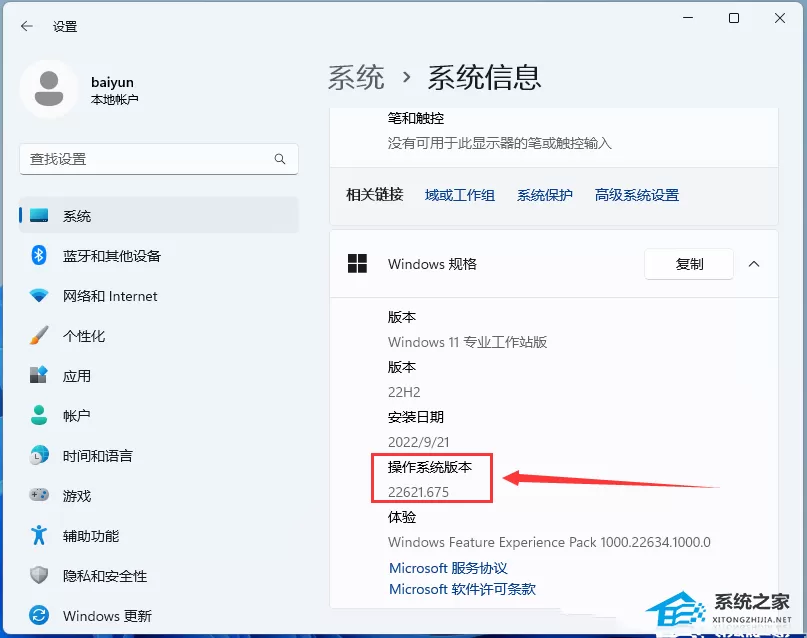The width and height of the screenshot is (807, 638).
Task: Click the apps icon beside 应用
Action: point(39,375)
